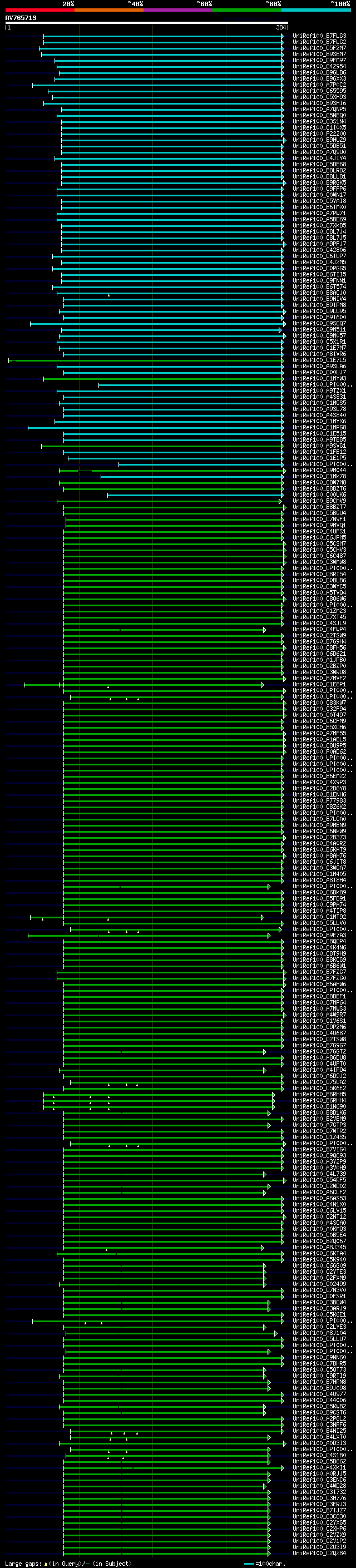Open hit UniRef100_A7PW71

319,213
